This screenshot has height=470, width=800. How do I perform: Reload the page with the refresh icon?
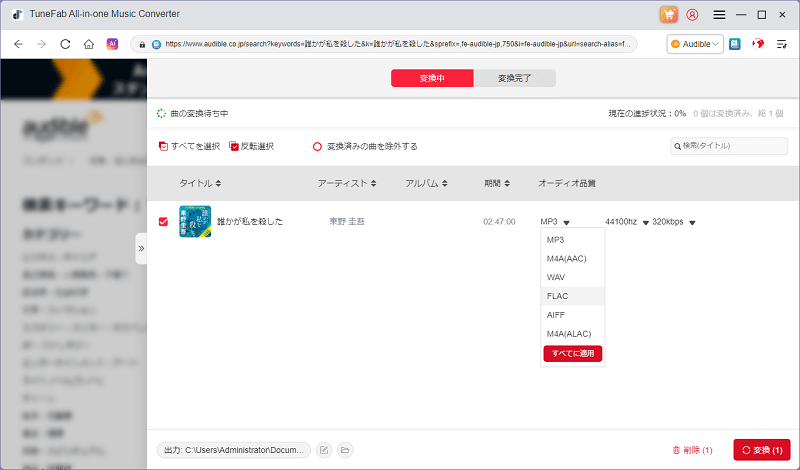point(65,44)
